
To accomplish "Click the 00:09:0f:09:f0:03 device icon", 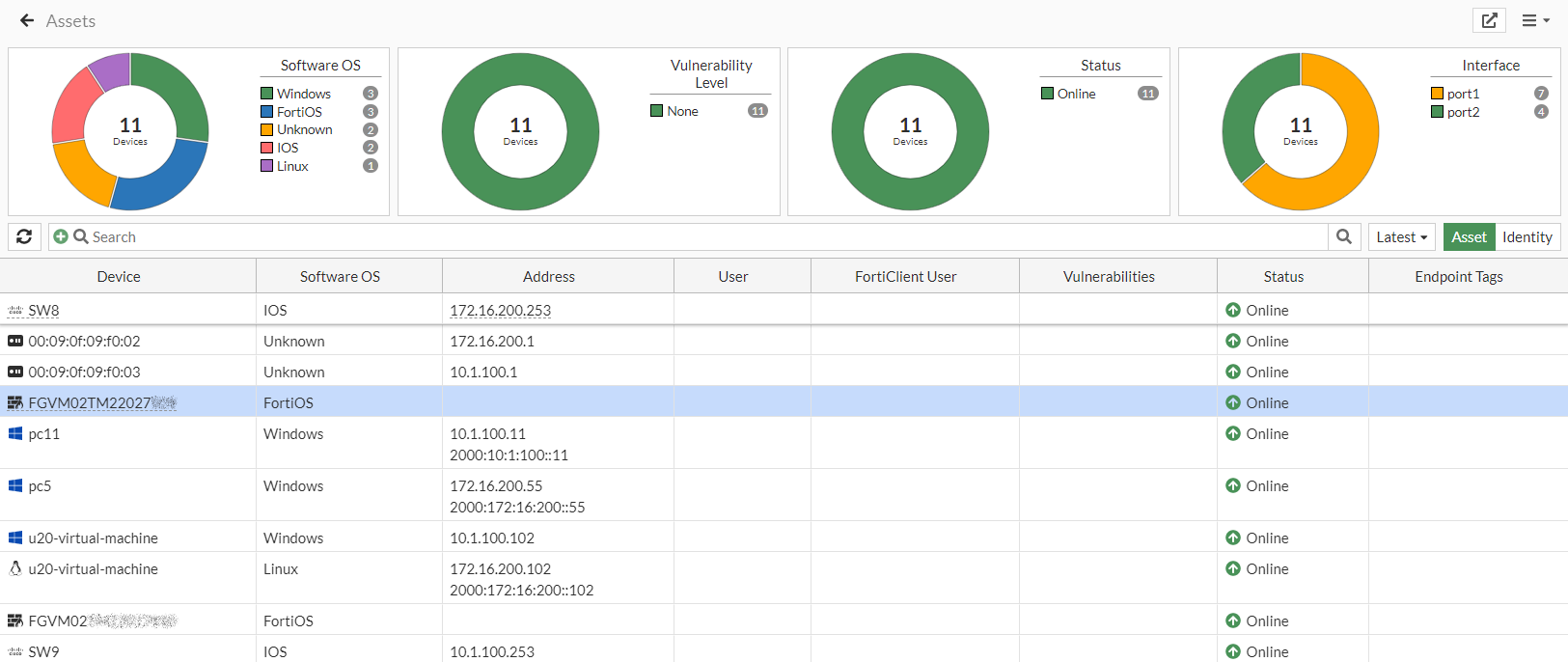I will coord(15,372).
